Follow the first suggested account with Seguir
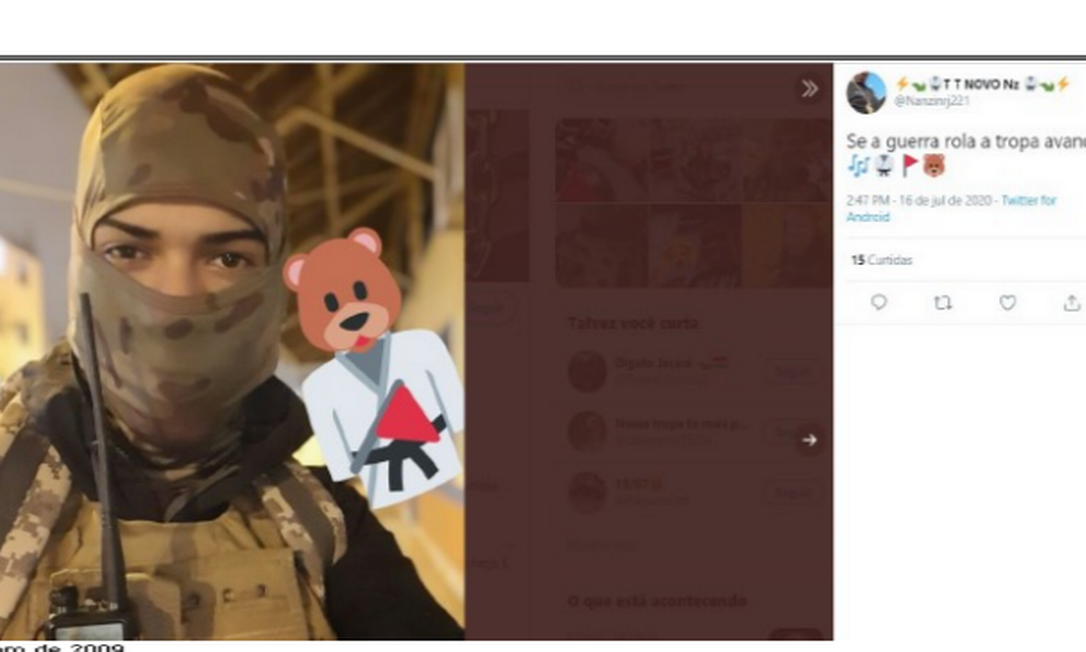The height and width of the screenshot is (652, 1086). point(792,372)
